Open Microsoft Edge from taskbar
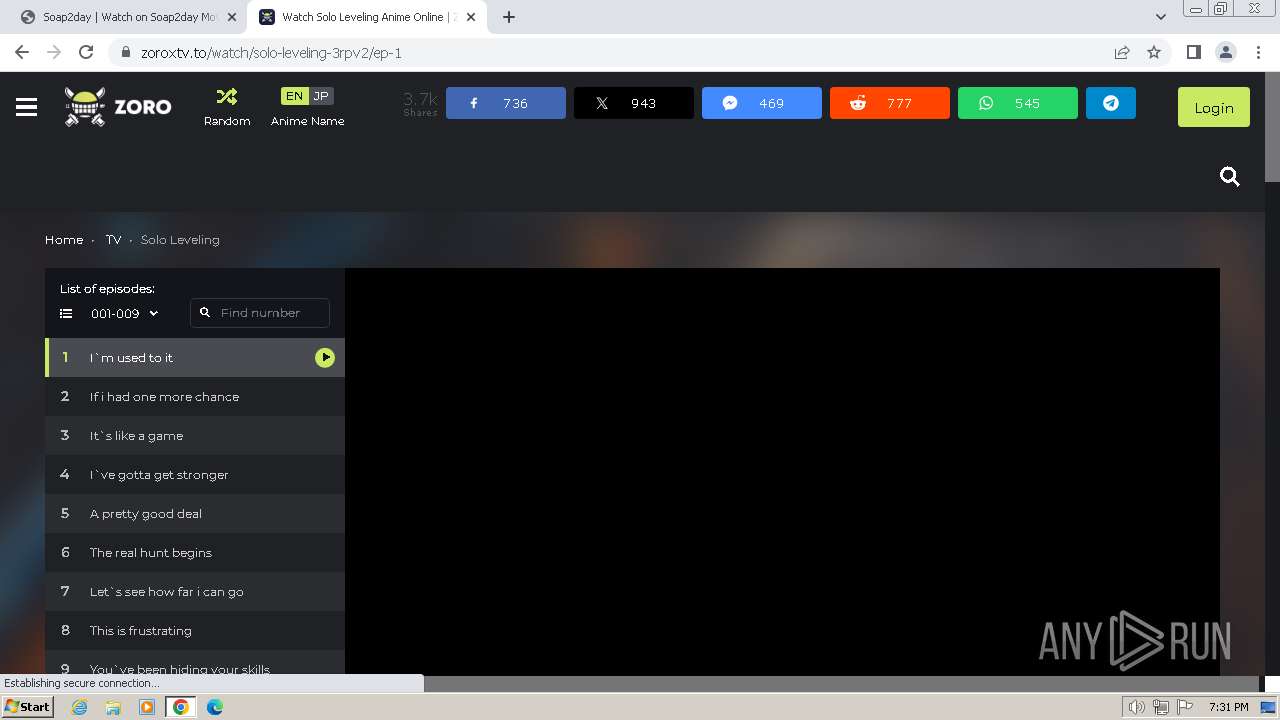 click(215, 707)
